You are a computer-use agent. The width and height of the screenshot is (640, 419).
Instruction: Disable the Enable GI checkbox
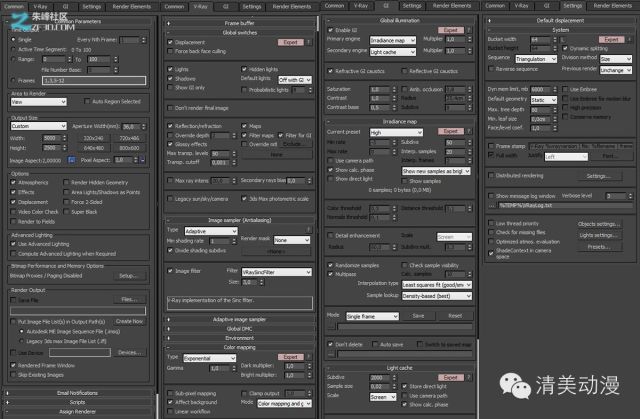coord(330,30)
